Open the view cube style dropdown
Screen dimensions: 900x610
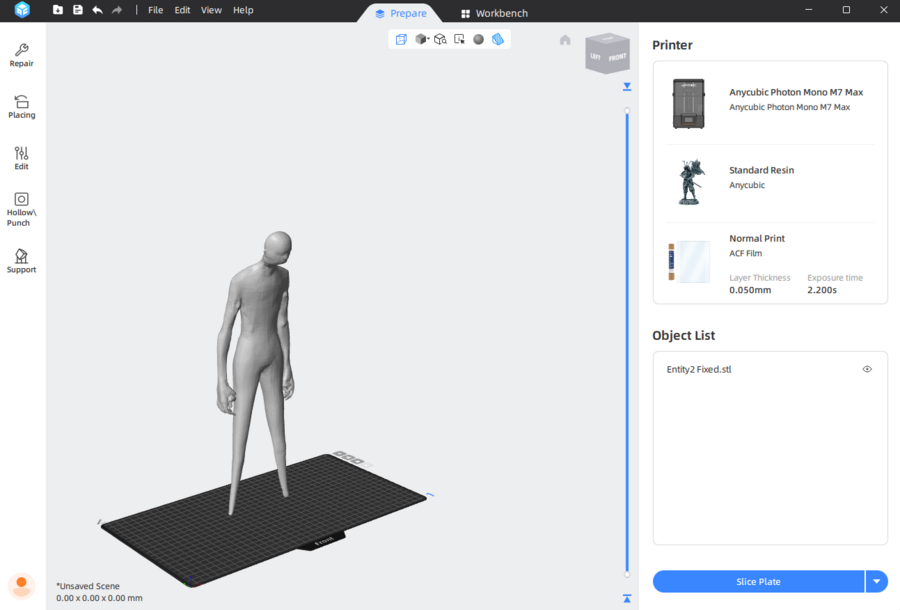coord(422,39)
